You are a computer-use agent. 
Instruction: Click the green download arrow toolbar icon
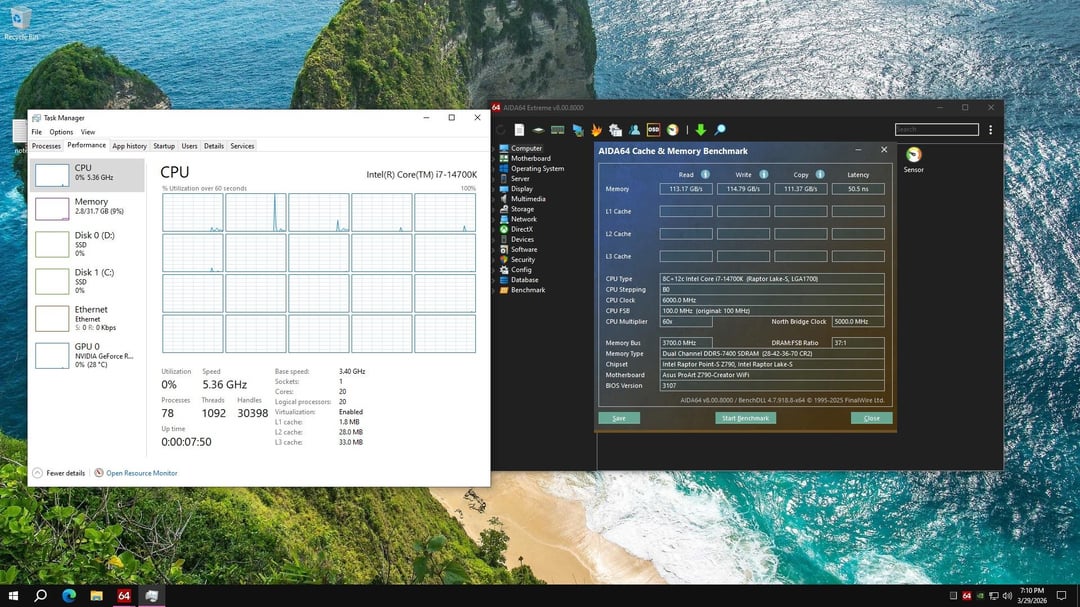click(x=700, y=130)
